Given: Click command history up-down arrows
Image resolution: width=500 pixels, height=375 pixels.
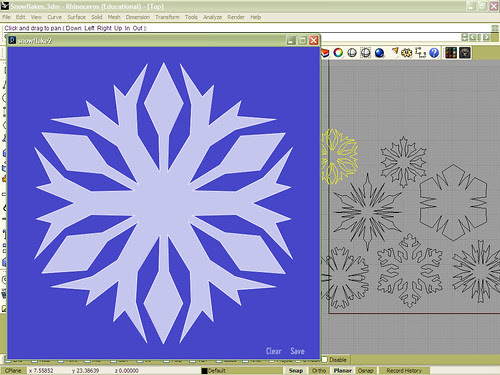Looking at the screenshot, I should point(465,37).
